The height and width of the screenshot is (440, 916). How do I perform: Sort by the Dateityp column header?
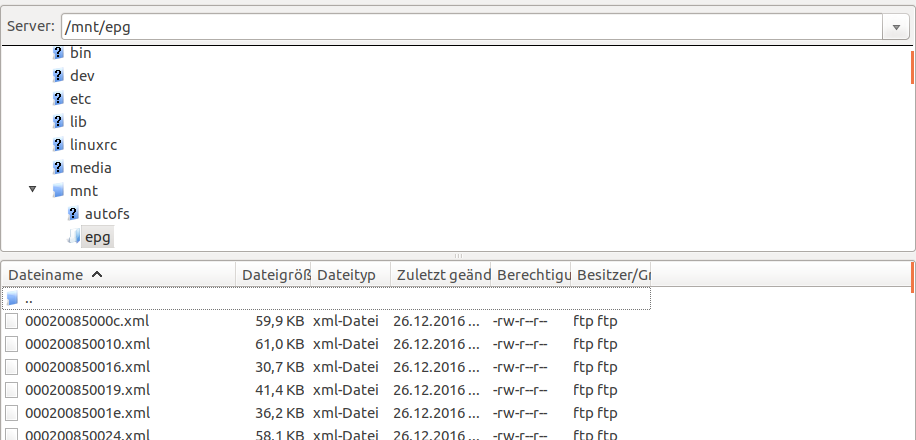click(x=346, y=274)
